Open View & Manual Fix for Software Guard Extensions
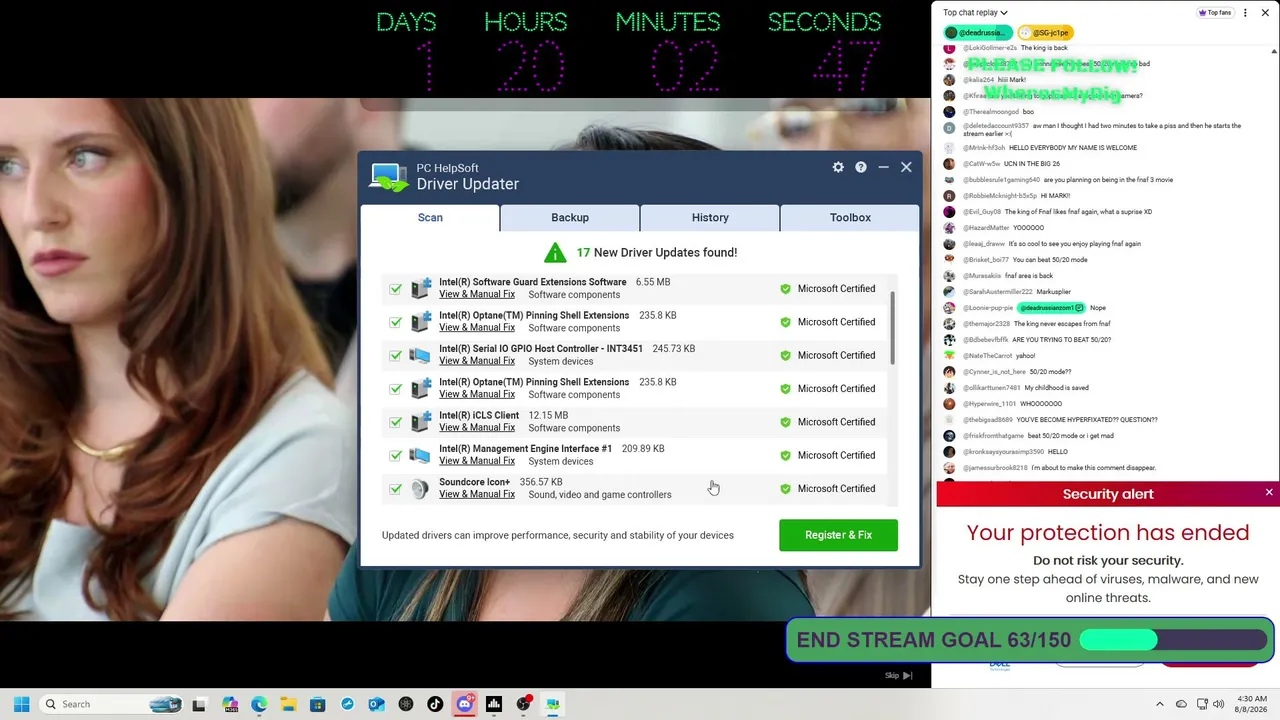Image resolution: width=1280 pixels, height=720 pixels. pos(477,294)
